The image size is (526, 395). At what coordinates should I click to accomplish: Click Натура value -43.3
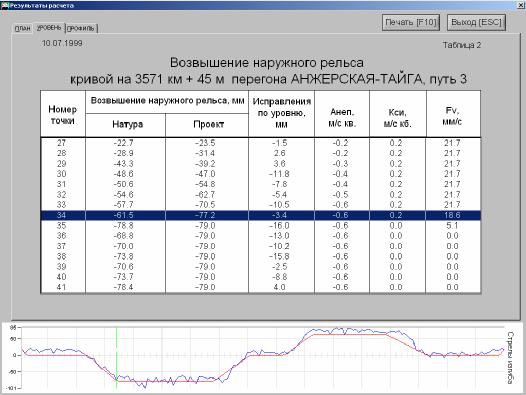click(123, 164)
